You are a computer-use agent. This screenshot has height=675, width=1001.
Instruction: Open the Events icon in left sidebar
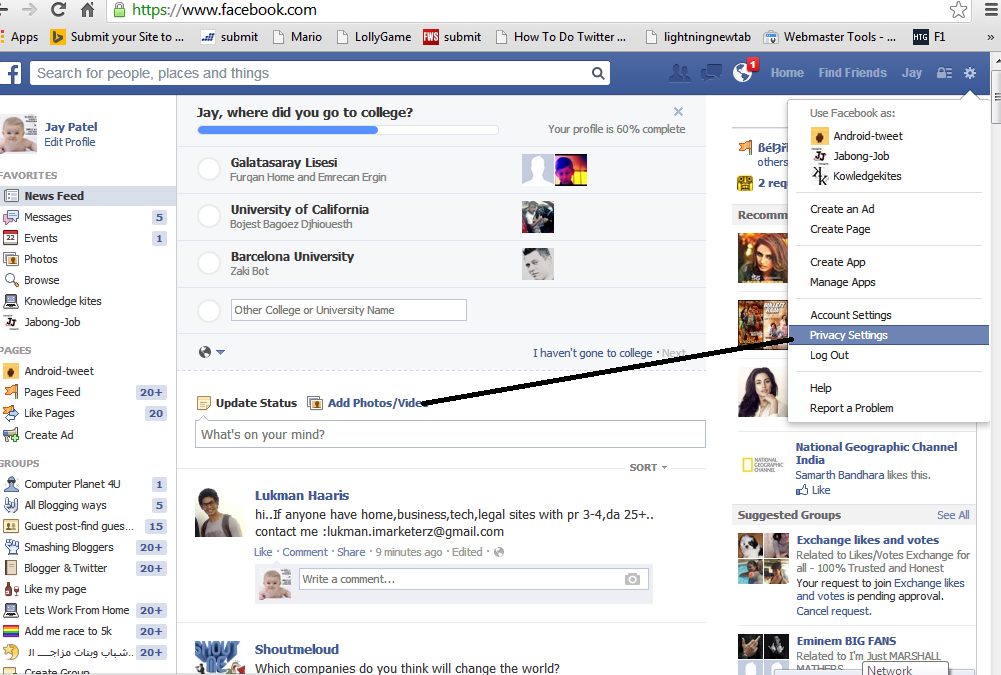pyautogui.click(x=11, y=237)
